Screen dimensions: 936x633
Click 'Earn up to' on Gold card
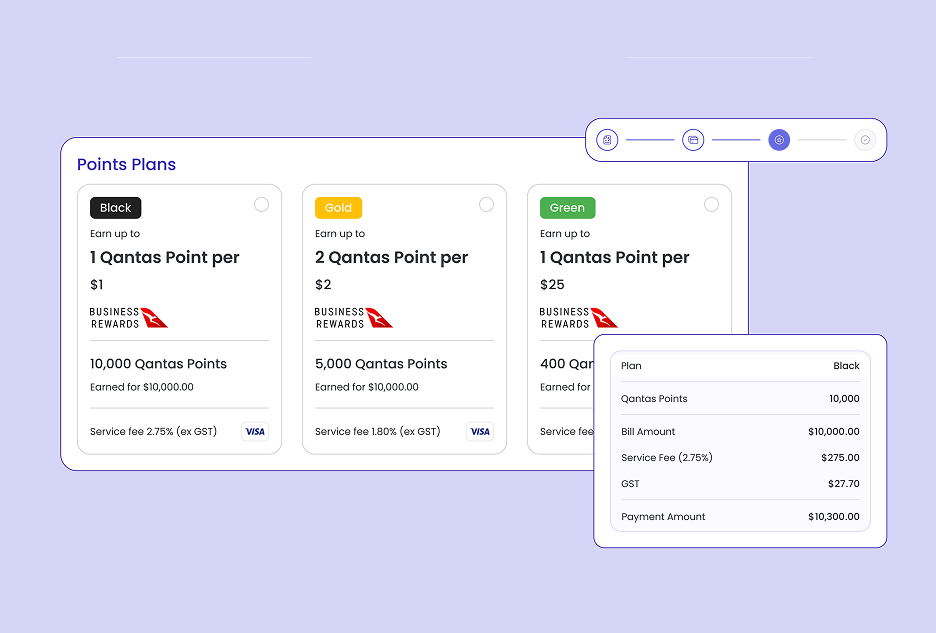(340, 233)
